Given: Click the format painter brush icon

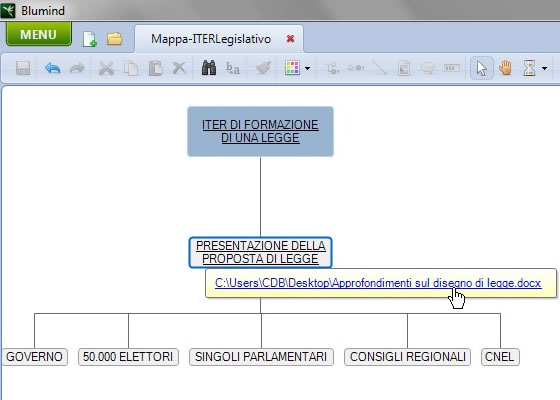Looking at the screenshot, I should coord(263,68).
